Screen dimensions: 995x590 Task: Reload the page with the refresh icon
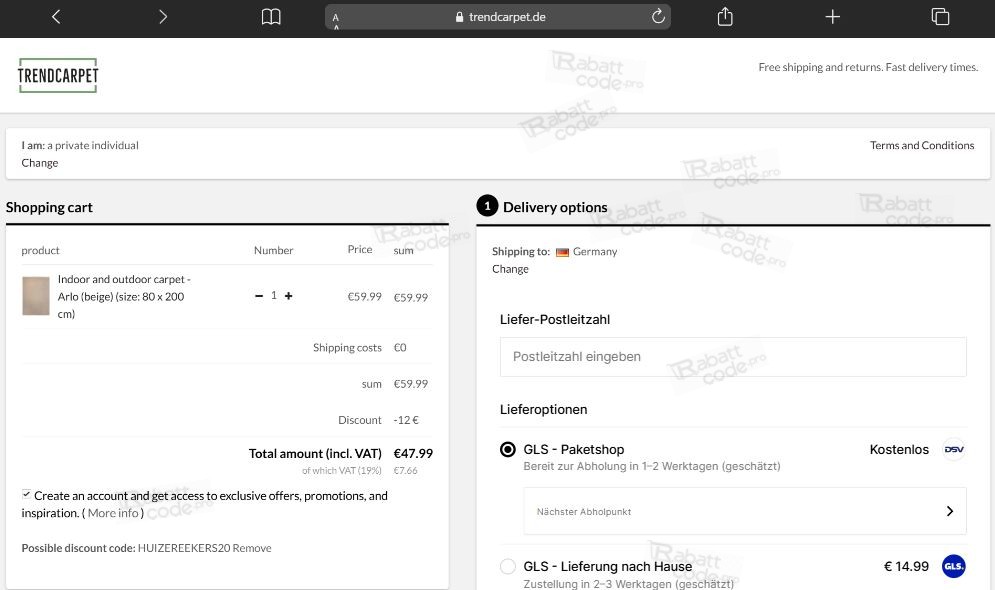[658, 16]
